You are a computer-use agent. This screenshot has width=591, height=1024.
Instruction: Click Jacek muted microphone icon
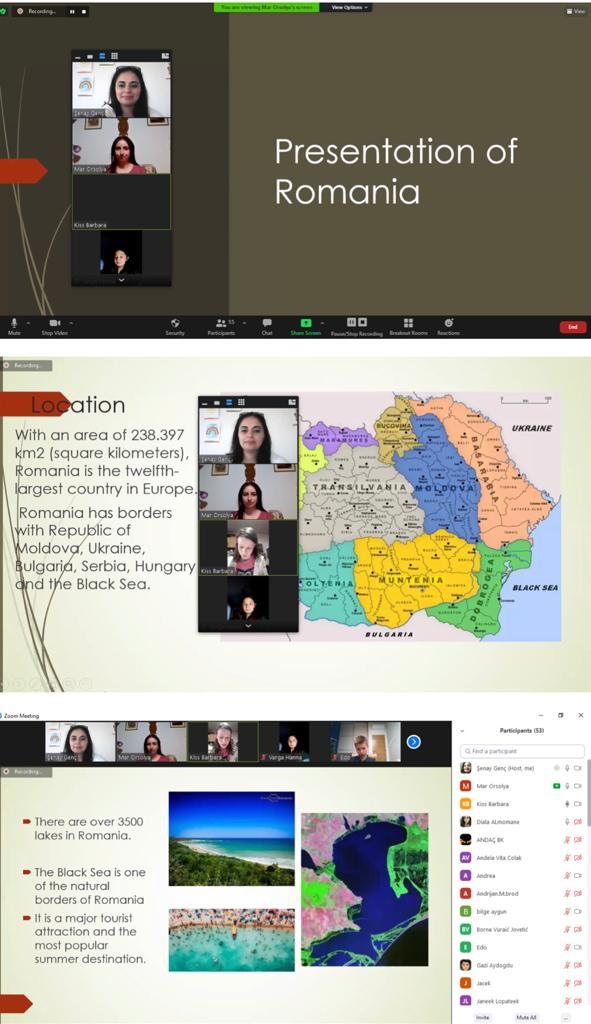pyautogui.click(x=567, y=983)
